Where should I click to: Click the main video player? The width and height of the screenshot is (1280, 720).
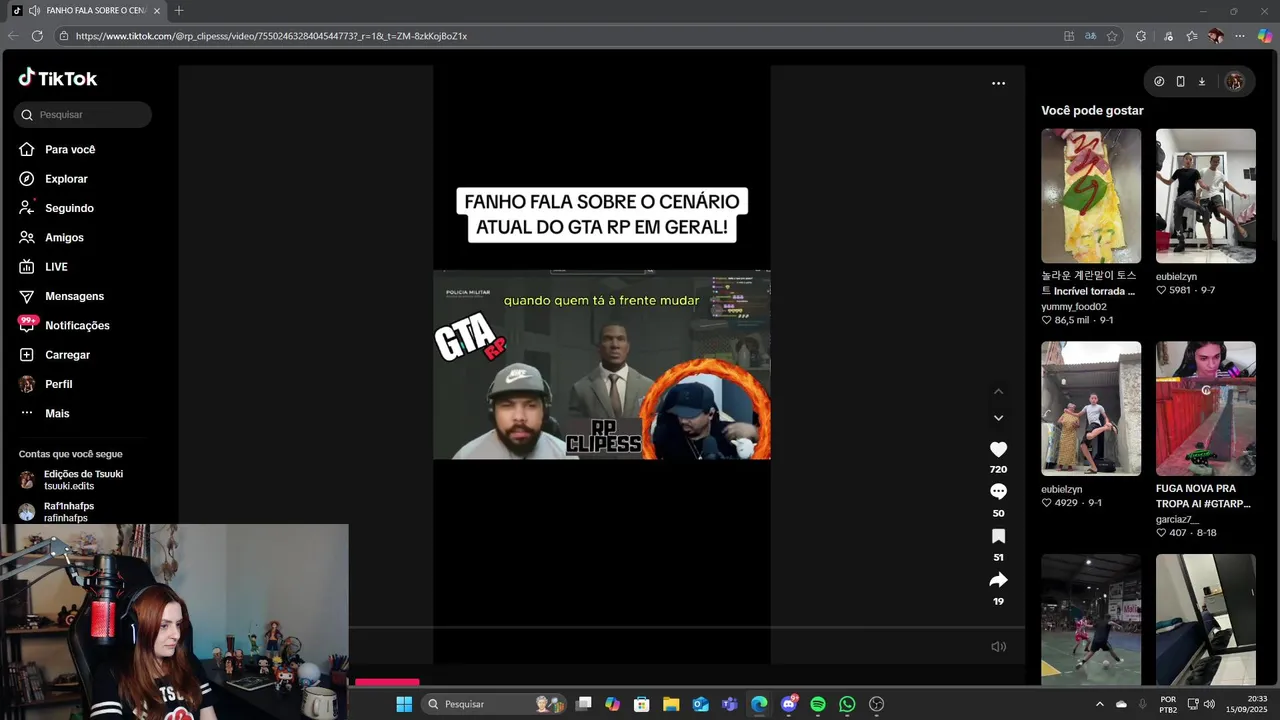[601, 365]
